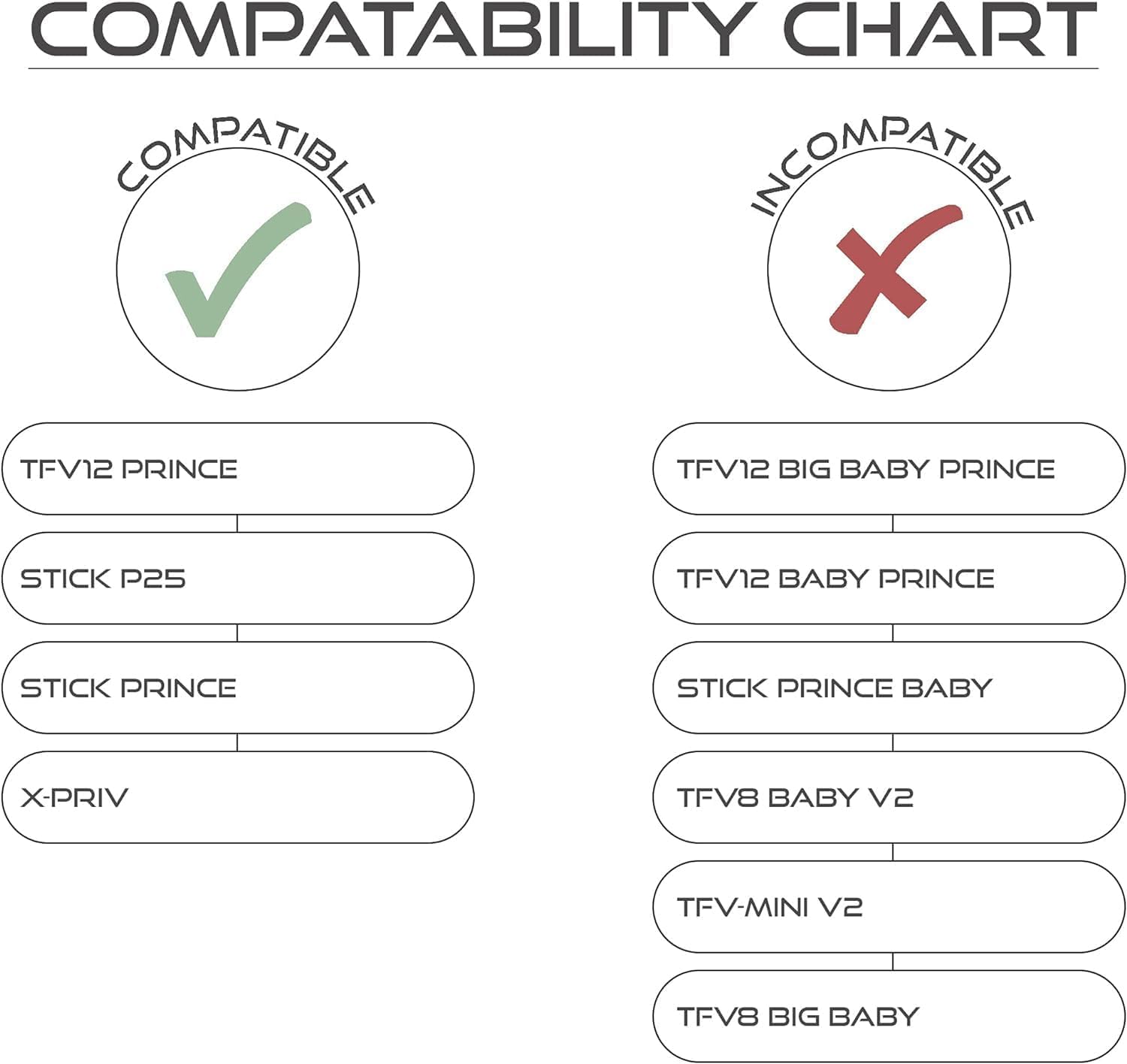
Task: Select the STICK P25 entry
Action: coord(237,579)
